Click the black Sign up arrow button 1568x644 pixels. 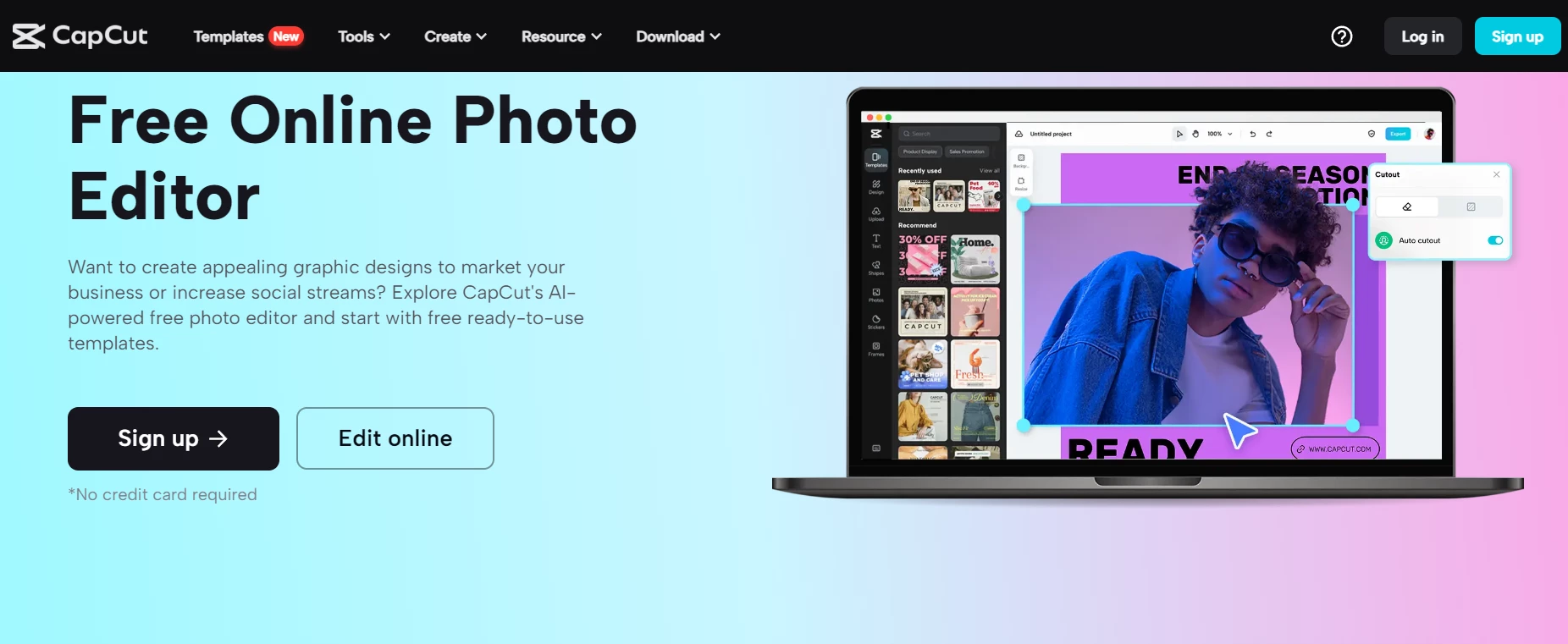(174, 438)
